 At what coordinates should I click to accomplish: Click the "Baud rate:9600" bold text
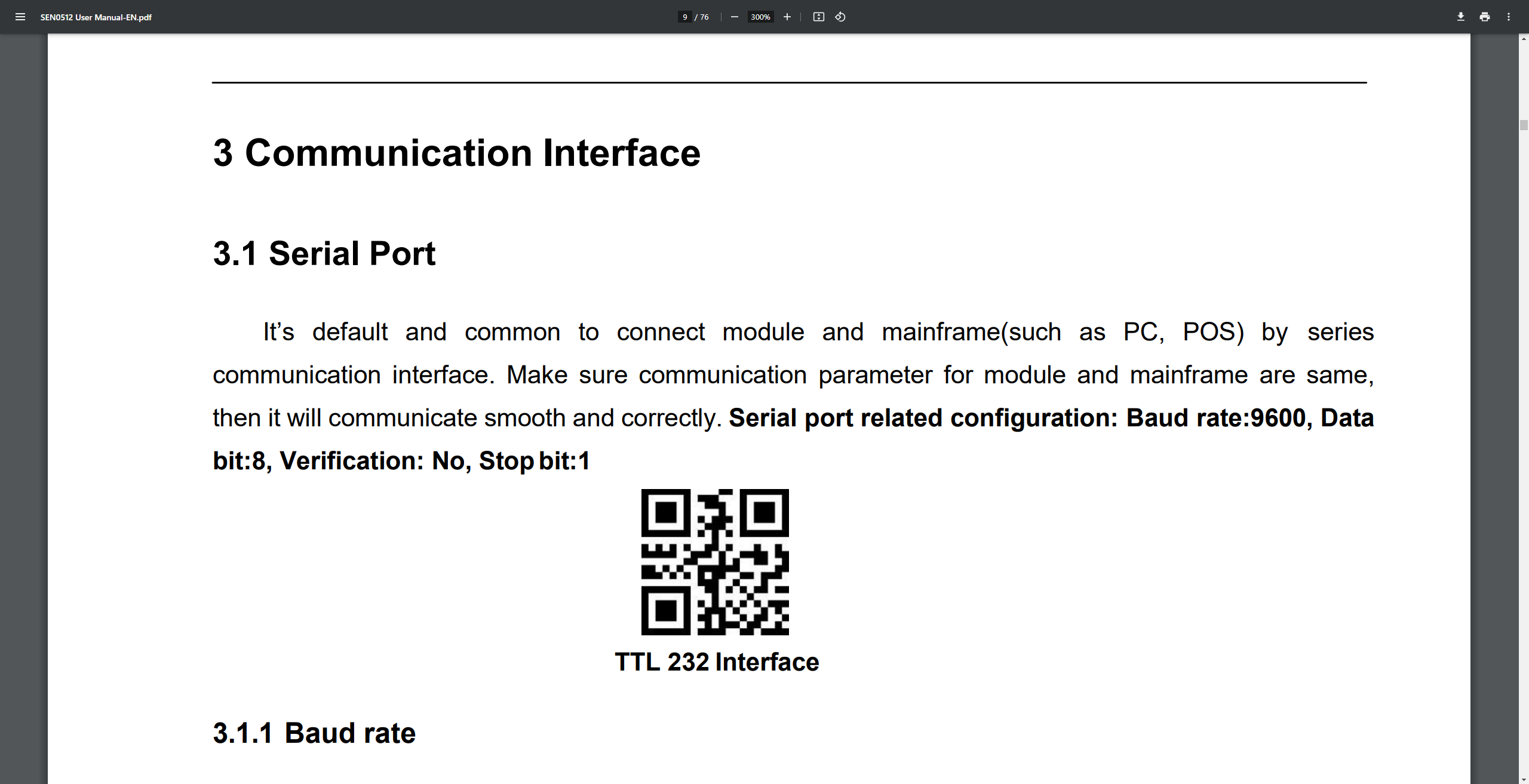[x=1215, y=418]
